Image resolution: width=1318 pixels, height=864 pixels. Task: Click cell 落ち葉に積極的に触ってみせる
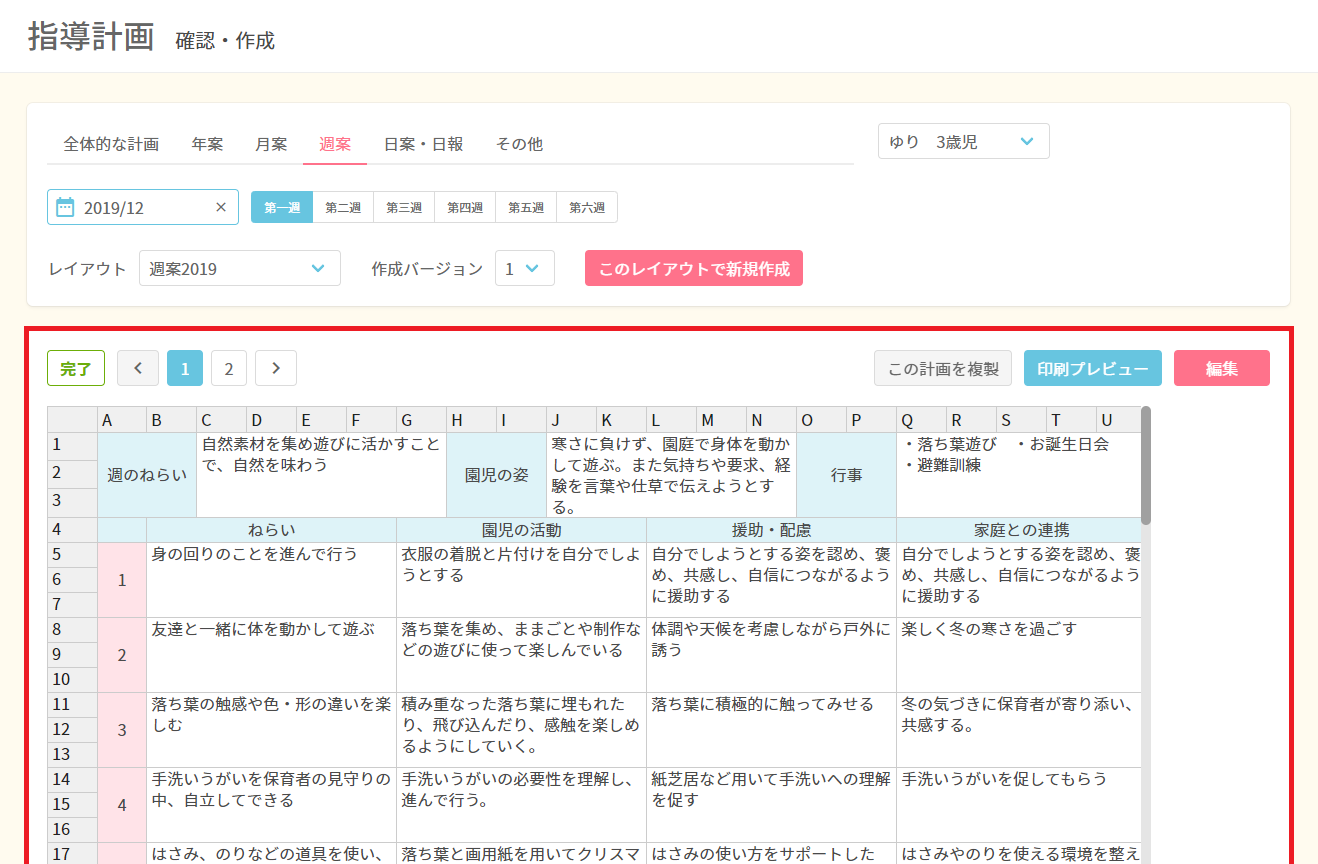pyautogui.click(x=772, y=730)
